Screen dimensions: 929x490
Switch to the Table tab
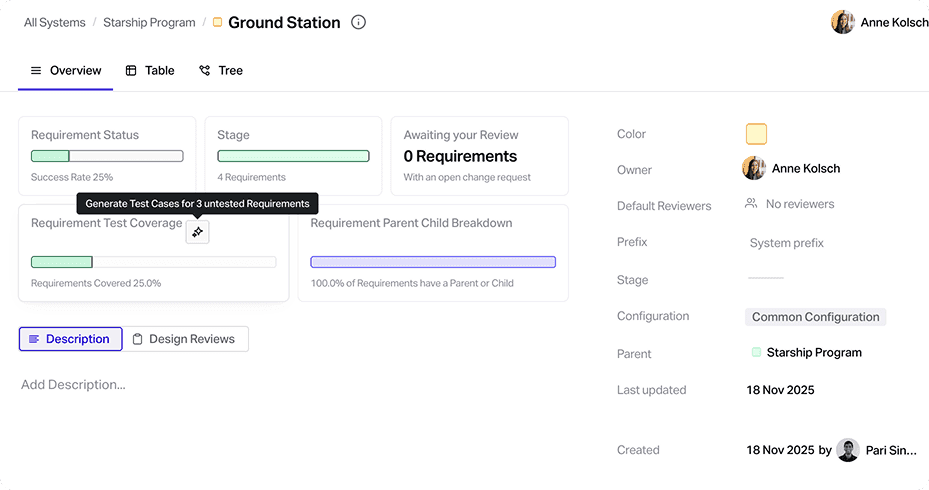(150, 71)
